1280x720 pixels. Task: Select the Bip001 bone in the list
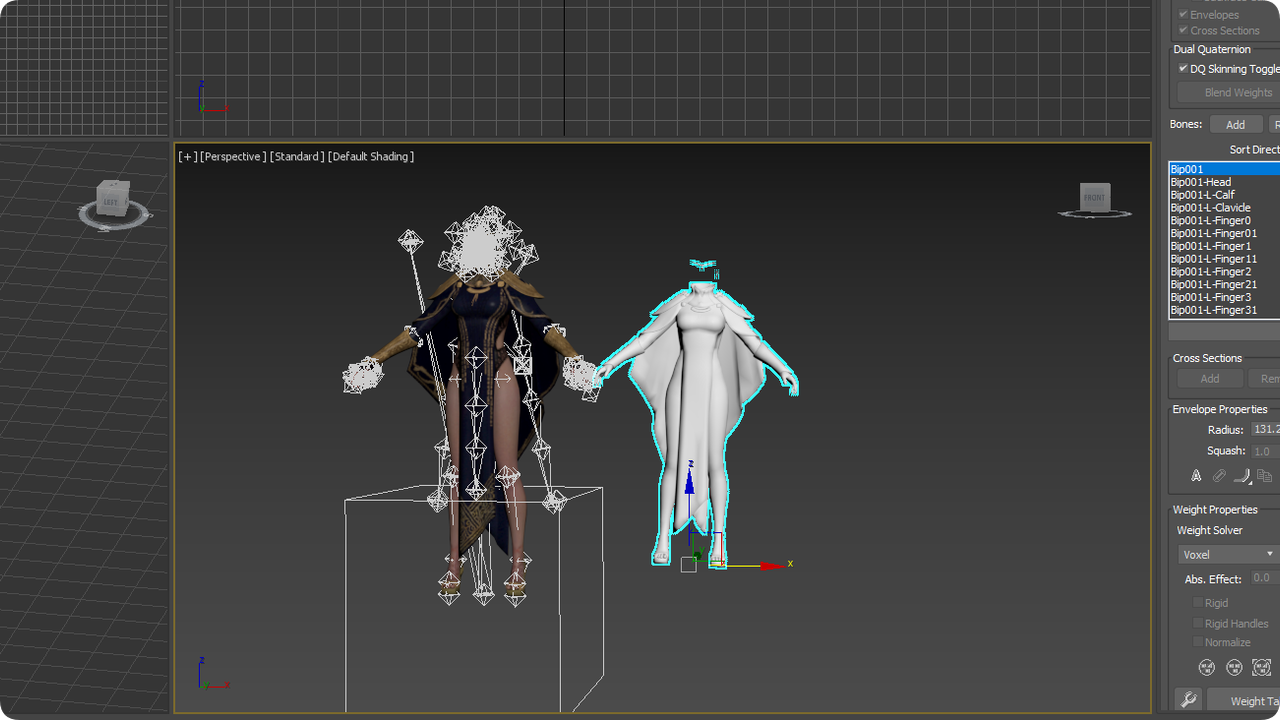(x=1225, y=169)
